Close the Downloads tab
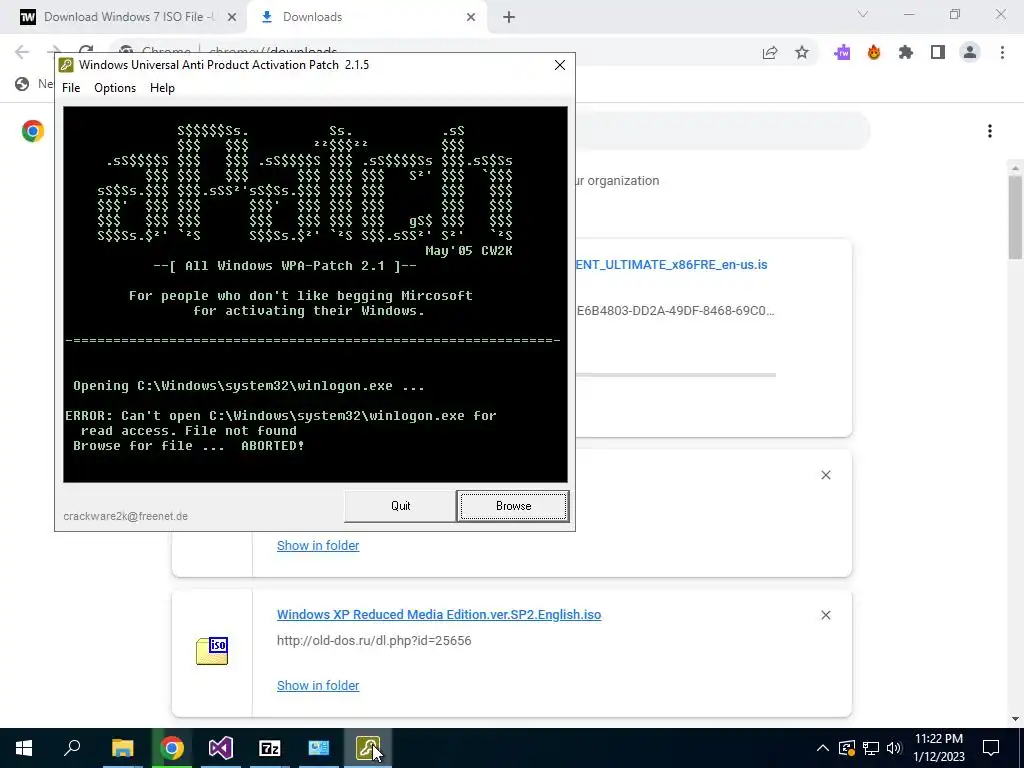Screen dimensions: 1024x768 coord(471,18)
